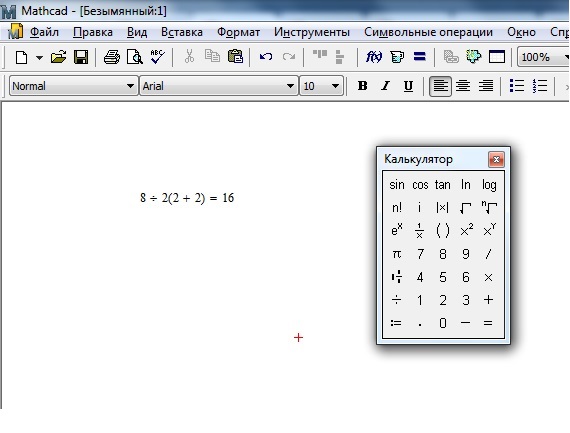Expand the Arial font dropdown
Screen dimensions: 570x433
290,86
